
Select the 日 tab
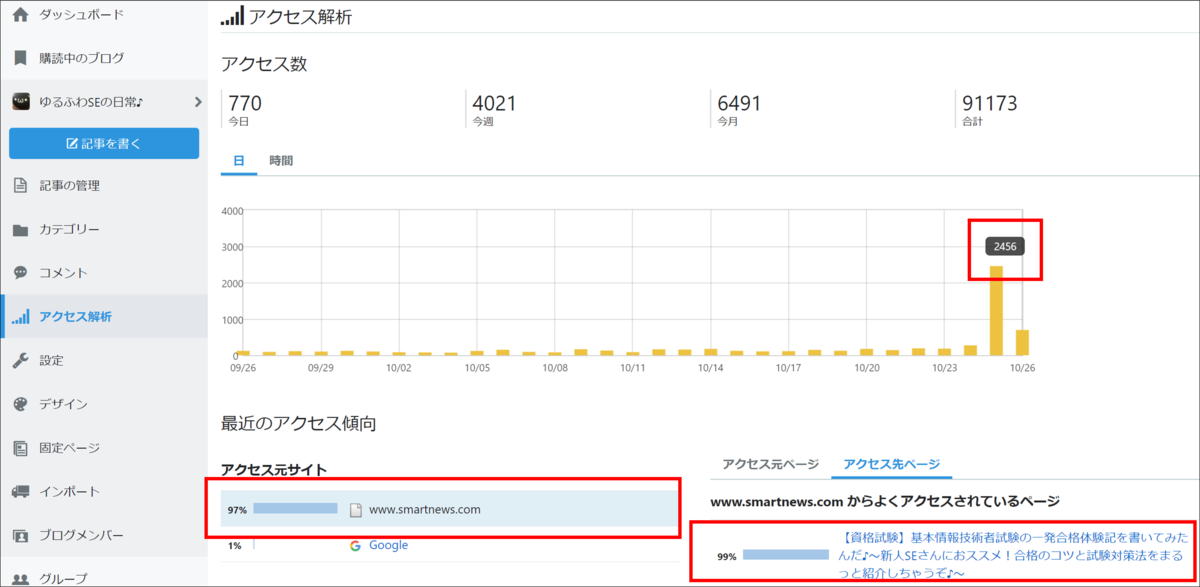(239, 160)
